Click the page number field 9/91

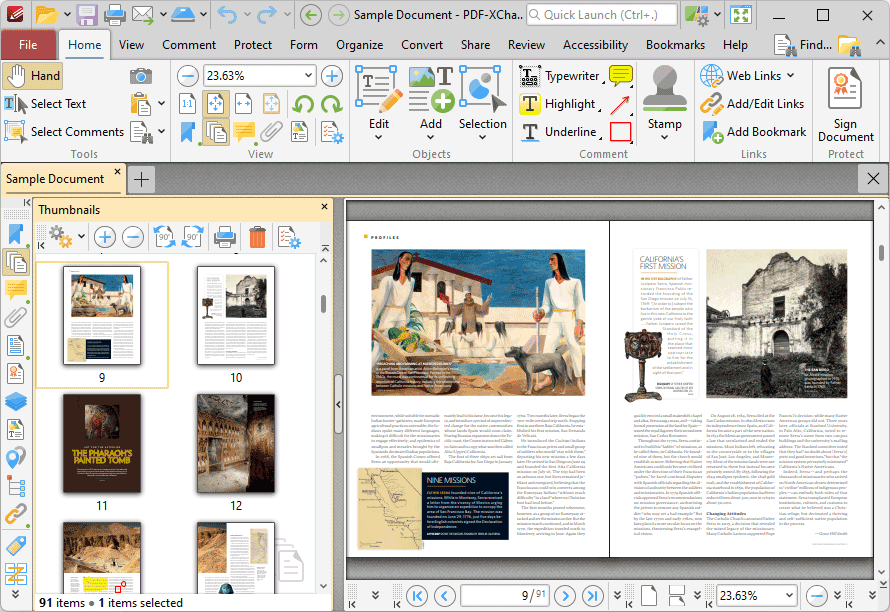tap(505, 596)
